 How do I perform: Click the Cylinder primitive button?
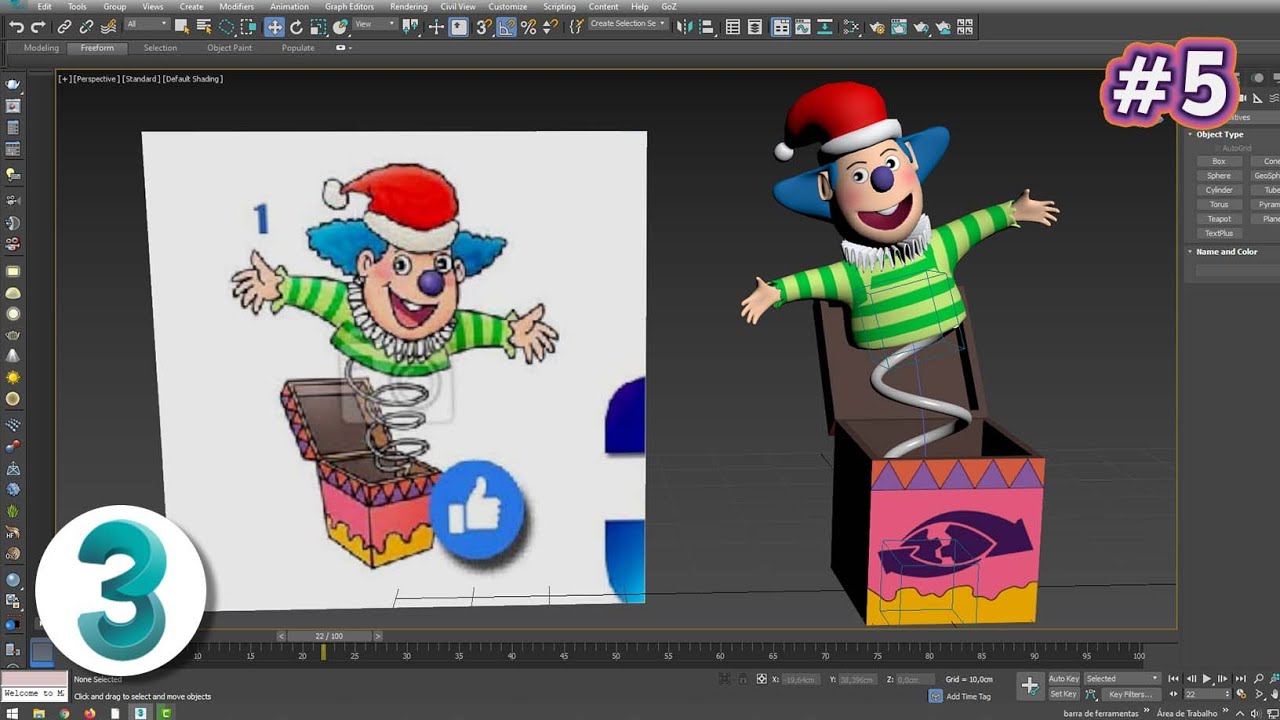pos(1219,190)
